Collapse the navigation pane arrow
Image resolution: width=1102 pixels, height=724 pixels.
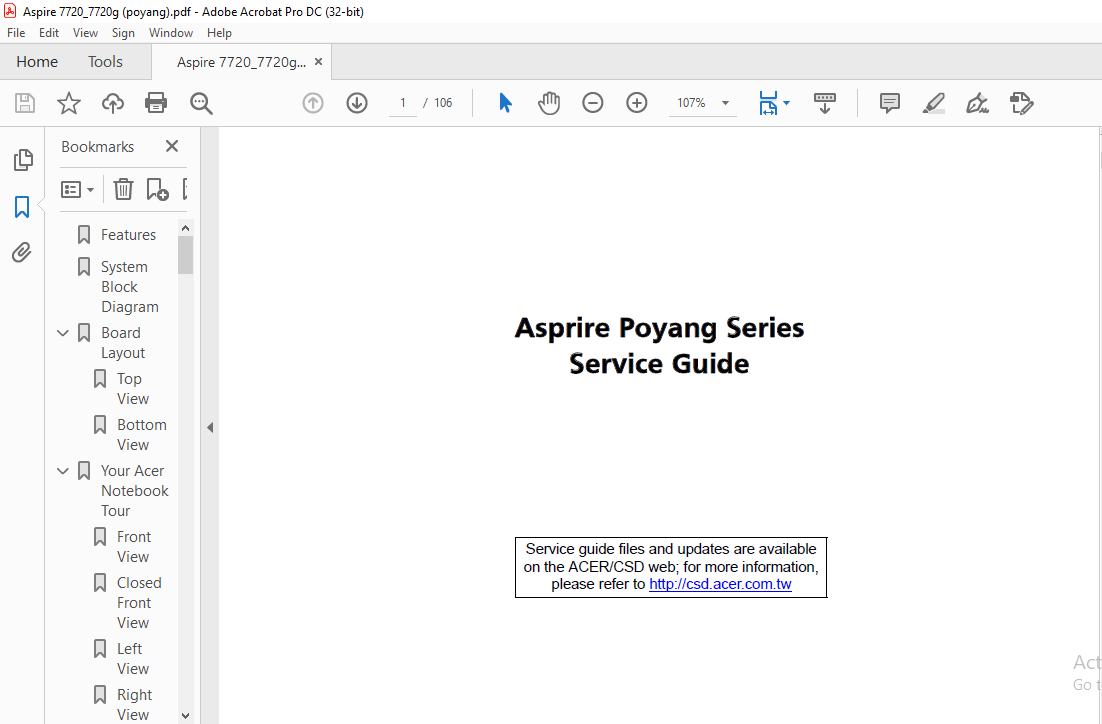209,427
